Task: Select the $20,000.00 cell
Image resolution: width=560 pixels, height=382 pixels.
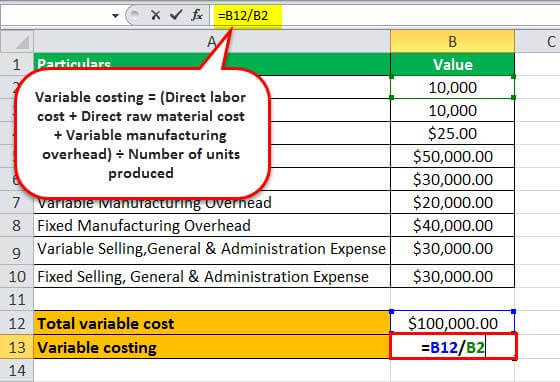Action: pyautogui.click(x=452, y=202)
